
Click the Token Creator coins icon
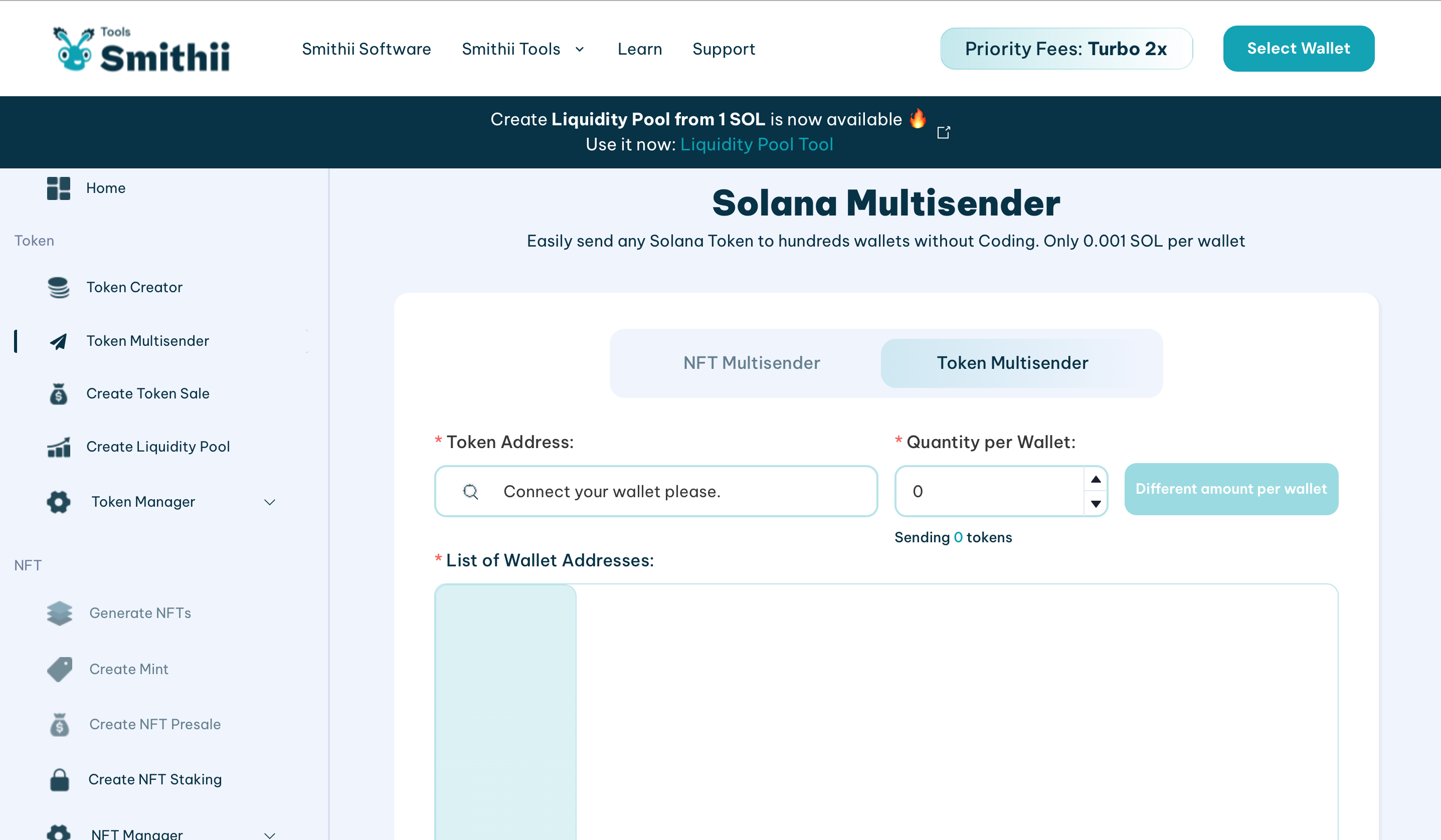click(x=58, y=287)
